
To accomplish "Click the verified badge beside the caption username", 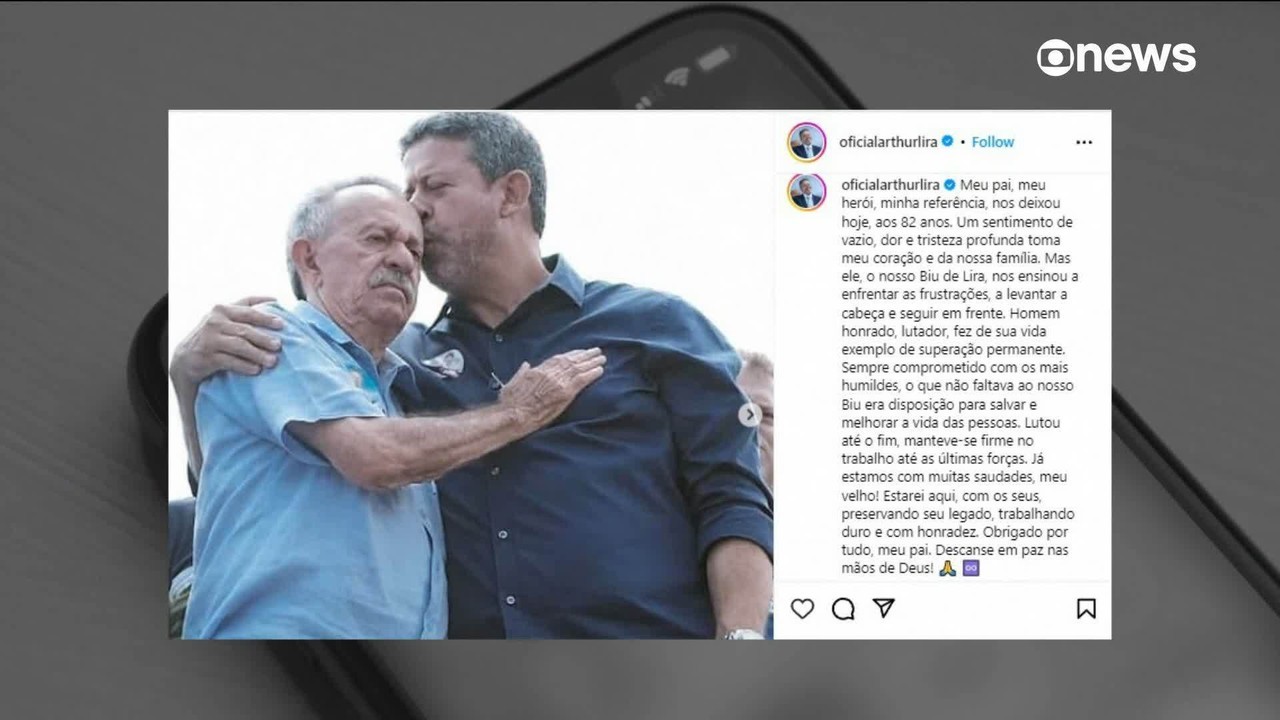I will (949, 185).
